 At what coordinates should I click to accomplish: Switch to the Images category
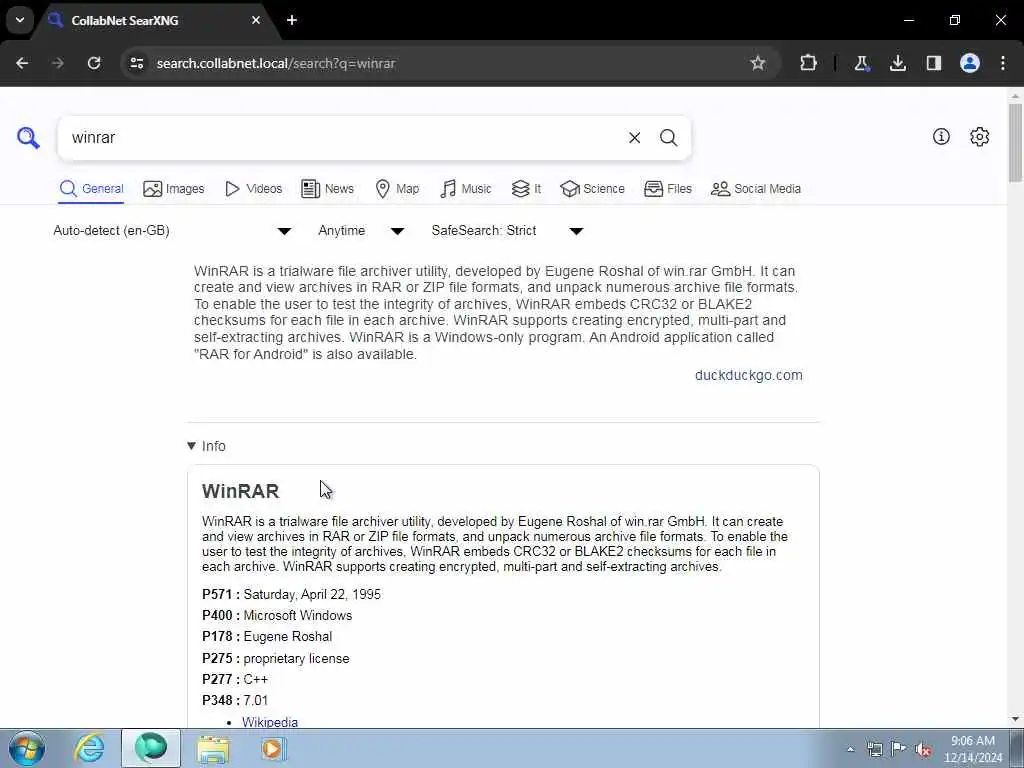click(x=174, y=189)
